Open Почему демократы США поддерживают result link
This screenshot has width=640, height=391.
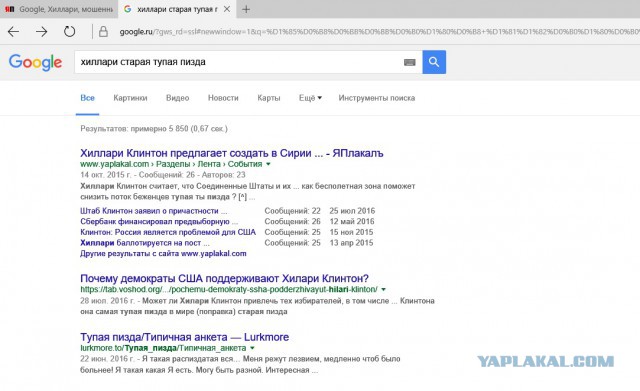click(x=224, y=278)
